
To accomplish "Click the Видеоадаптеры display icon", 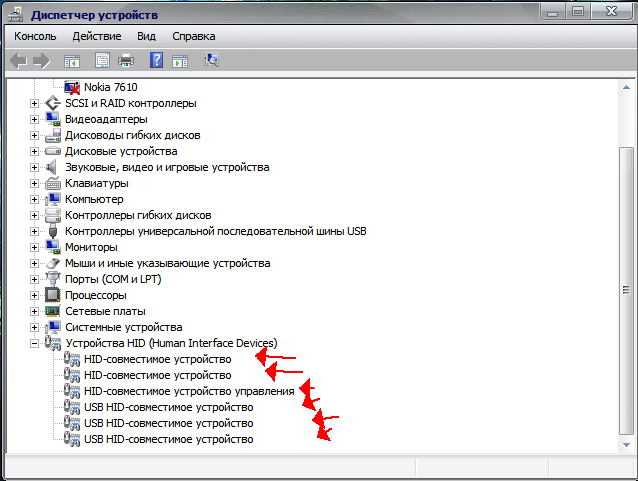I will tap(53, 119).
